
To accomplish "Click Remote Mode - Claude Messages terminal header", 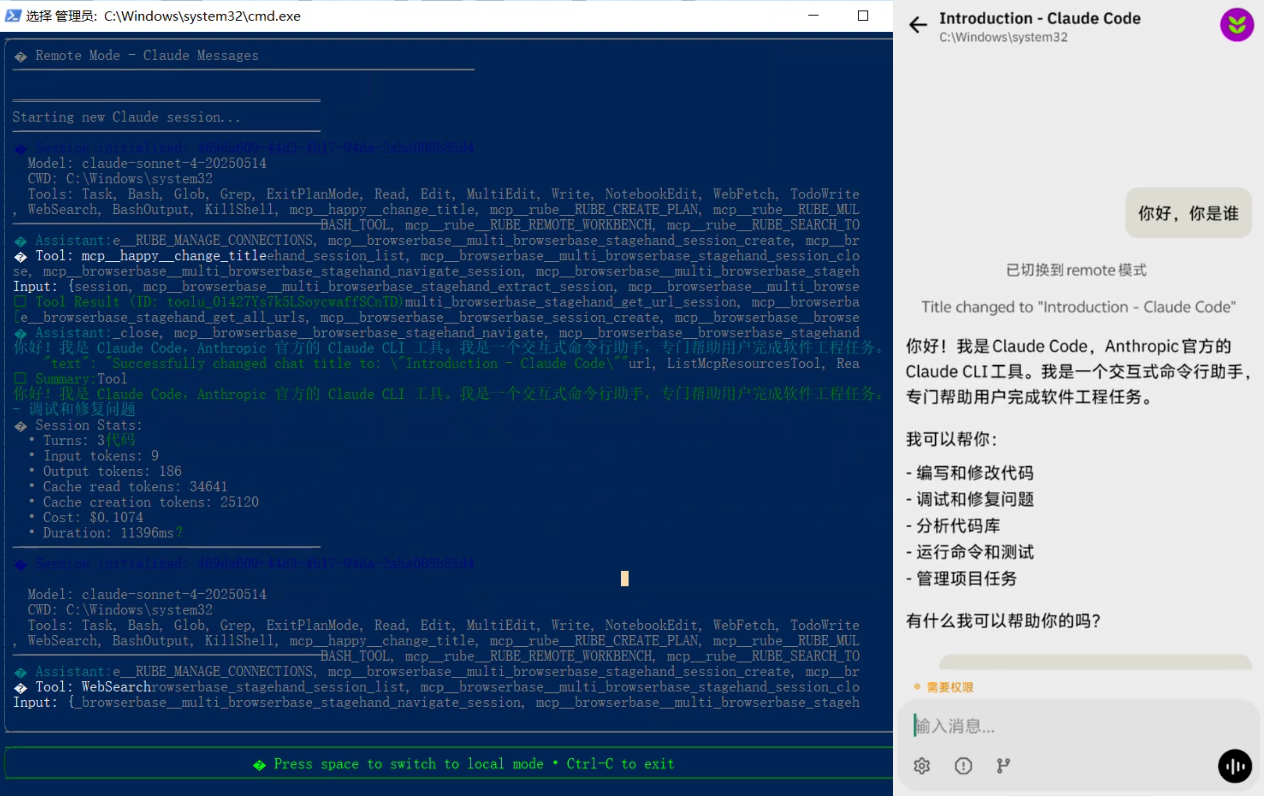I will point(136,55).
